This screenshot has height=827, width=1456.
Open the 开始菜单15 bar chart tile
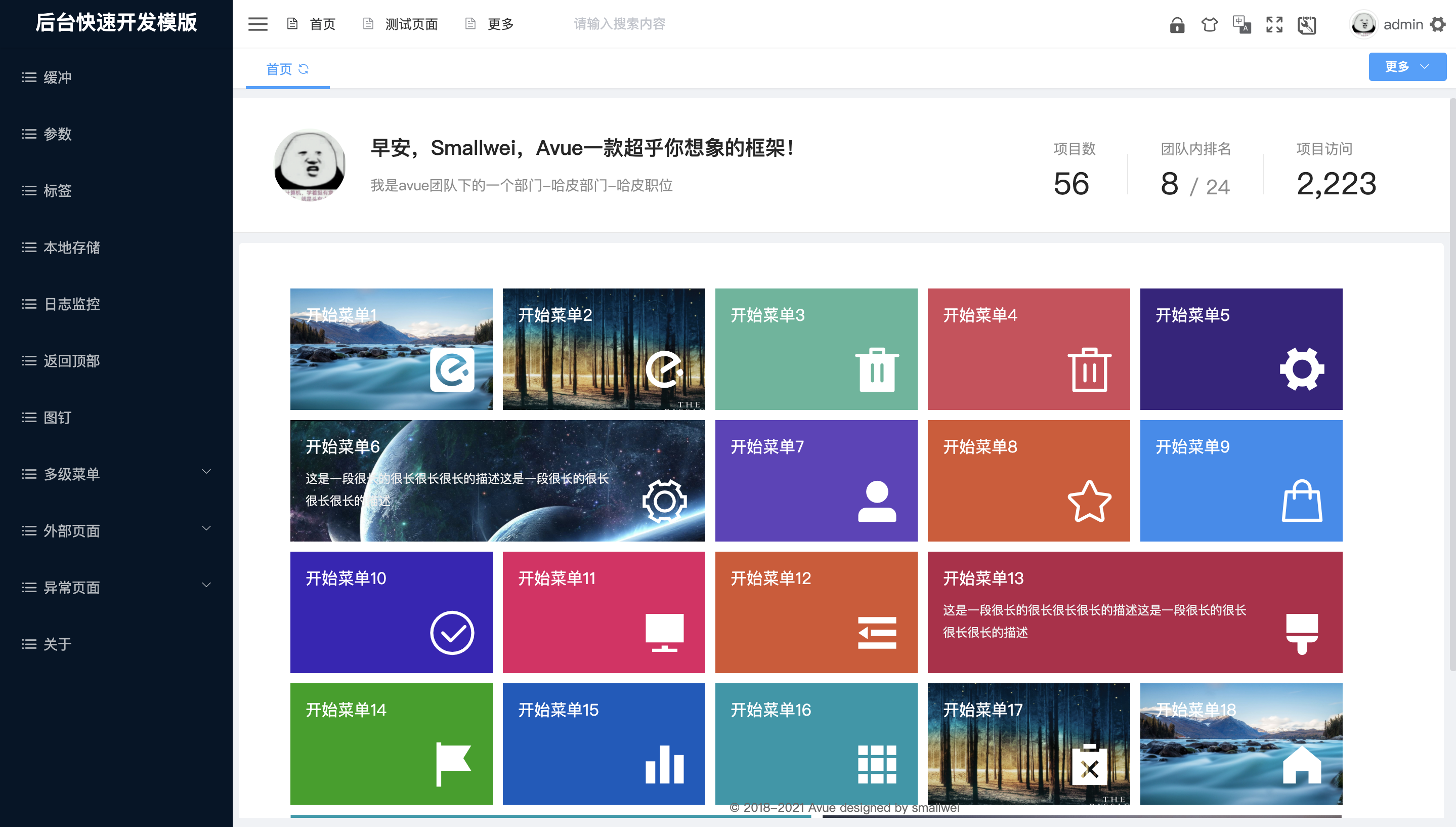click(x=604, y=743)
